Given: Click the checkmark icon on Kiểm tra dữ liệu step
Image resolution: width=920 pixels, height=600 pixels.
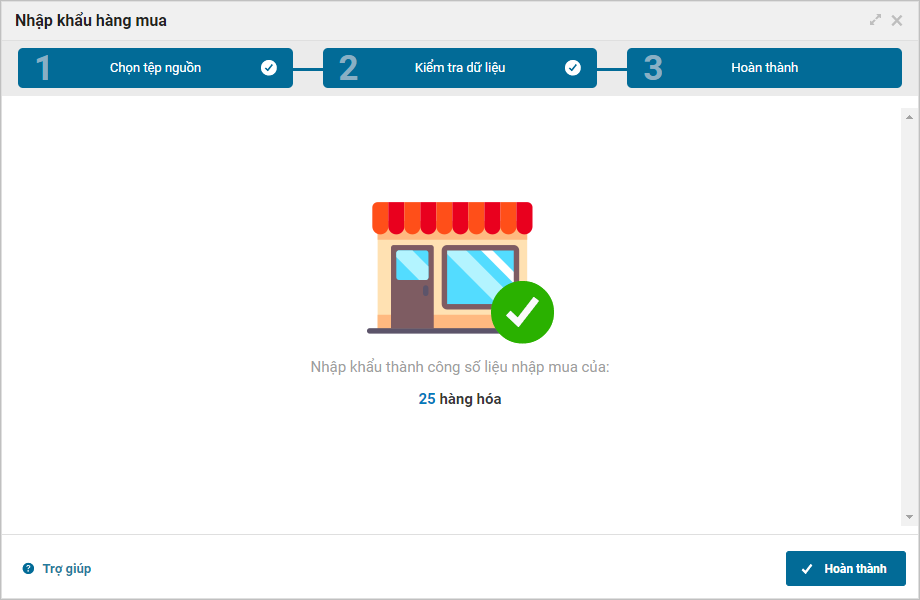Looking at the screenshot, I should click(573, 68).
